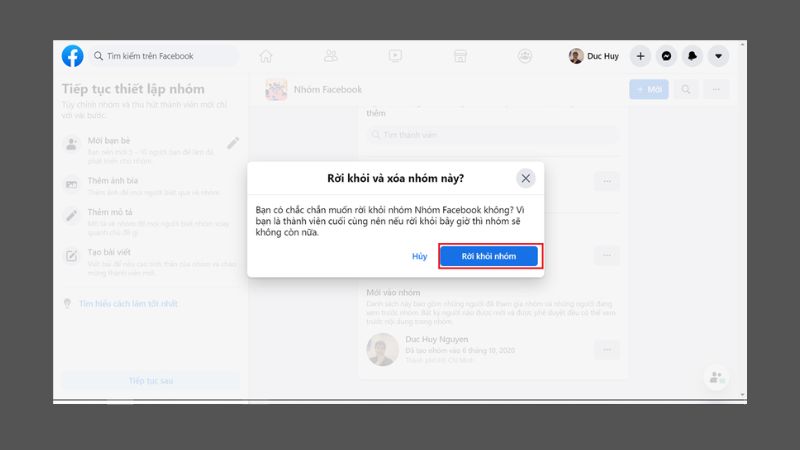This screenshot has width=800, height=450.
Task: Open the "Tìm hiểu cách làm tốt nhất" link
Action: [x=128, y=304]
